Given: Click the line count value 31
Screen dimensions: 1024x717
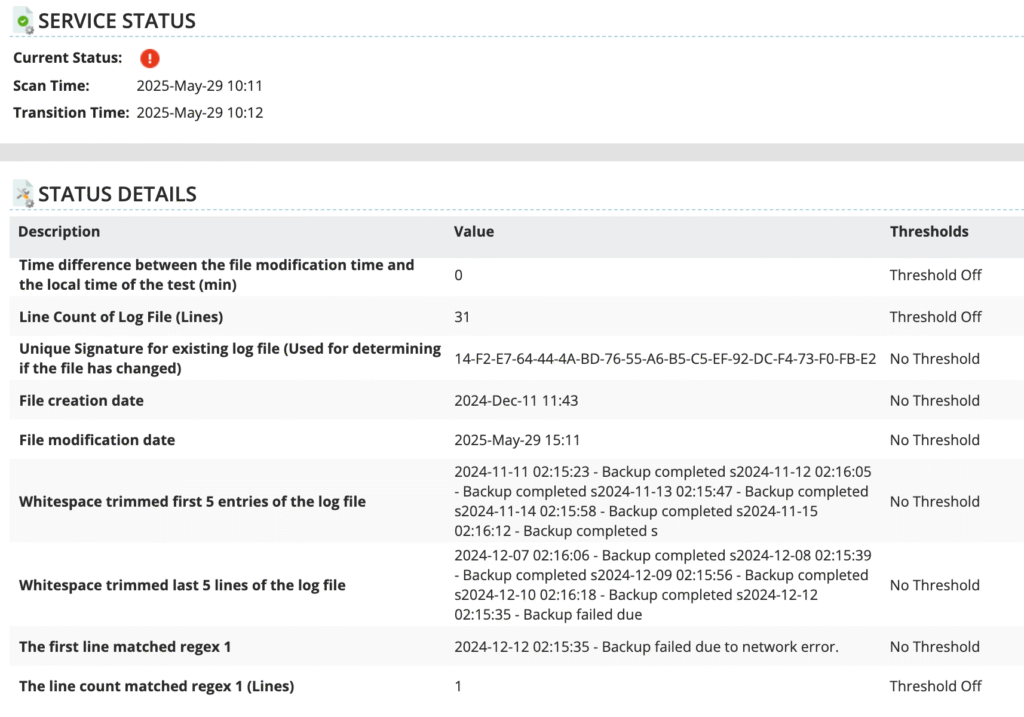Looking at the screenshot, I should (x=462, y=317).
